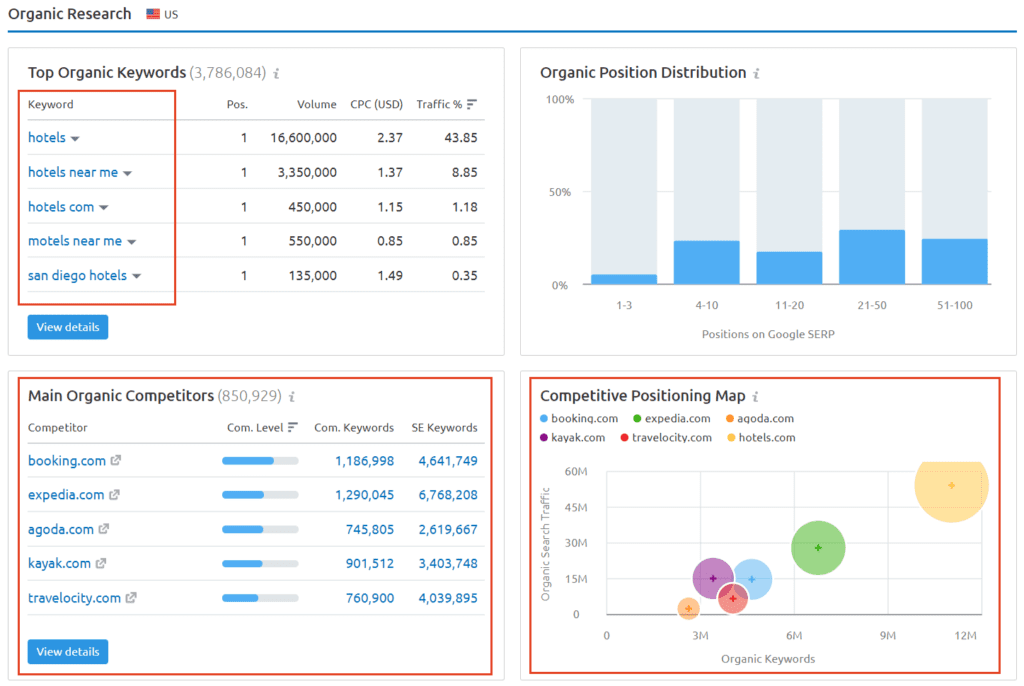Viewport: 1024px width, 686px height.
Task: Expand the motels near me dropdown arrow
Action: [x=132, y=242]
